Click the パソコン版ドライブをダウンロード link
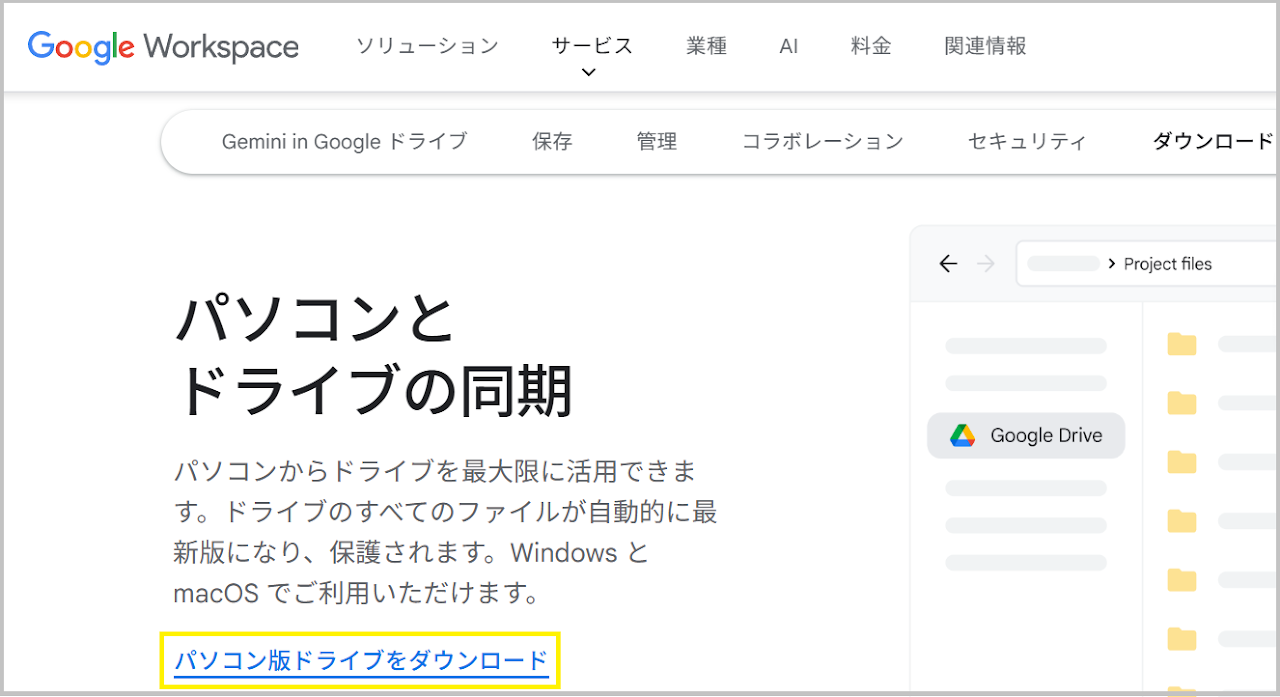Image resolution: width=1280 pixels, height=697 pixels. pos(361,661)
